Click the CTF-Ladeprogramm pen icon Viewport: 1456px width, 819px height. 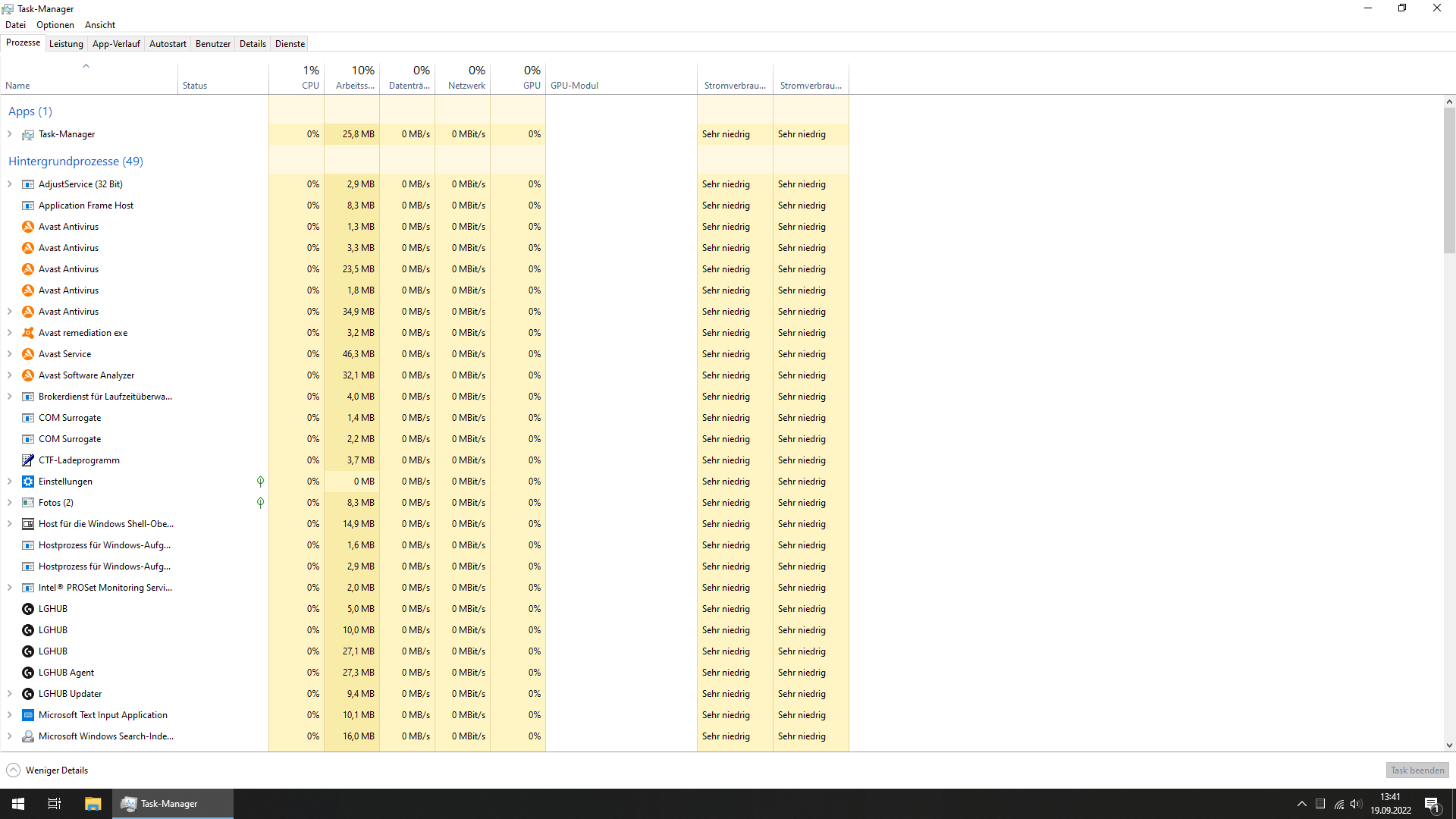(28, 460)
